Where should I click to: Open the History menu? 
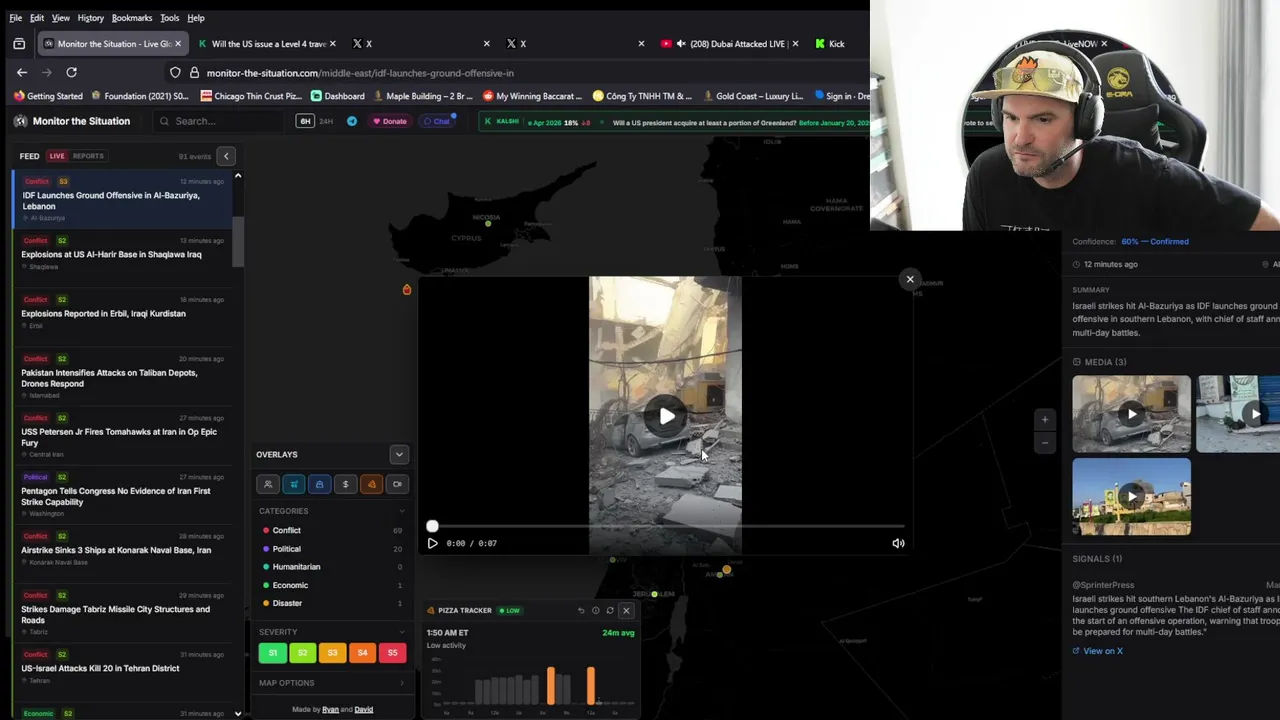[90, 18]
